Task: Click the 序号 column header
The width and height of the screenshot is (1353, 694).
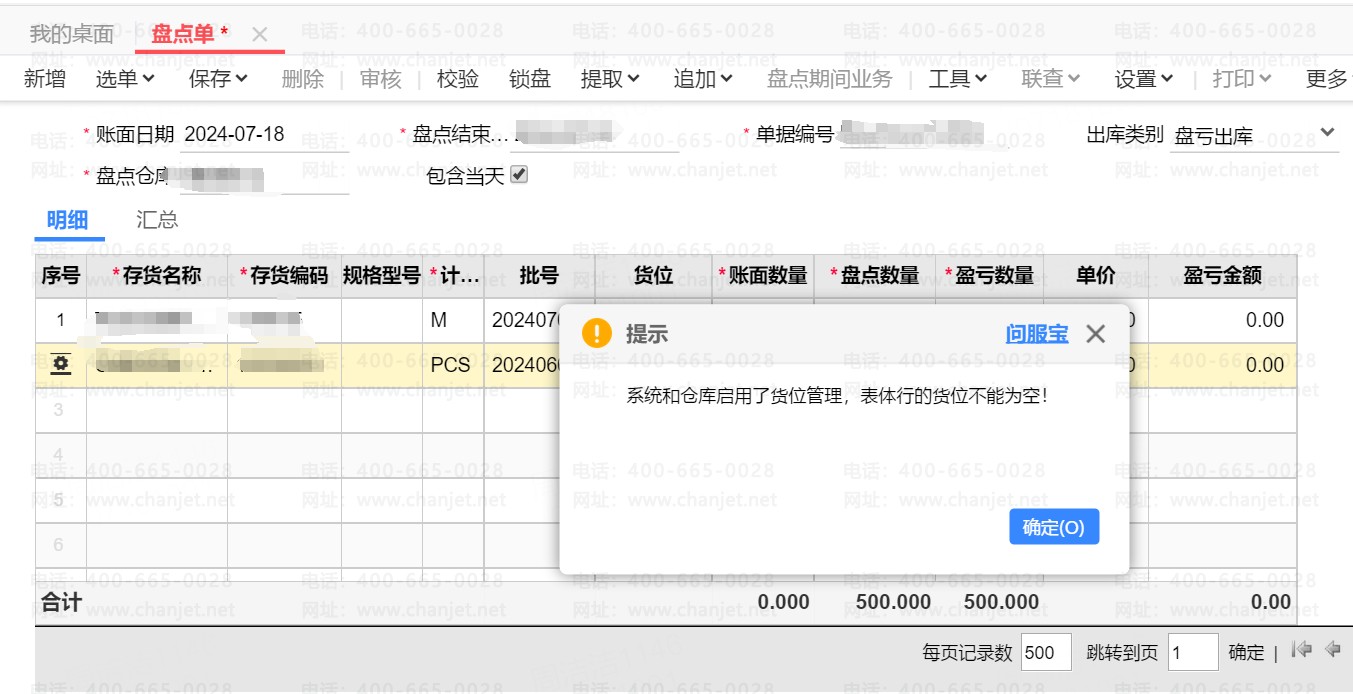Action: click(61, 275)
